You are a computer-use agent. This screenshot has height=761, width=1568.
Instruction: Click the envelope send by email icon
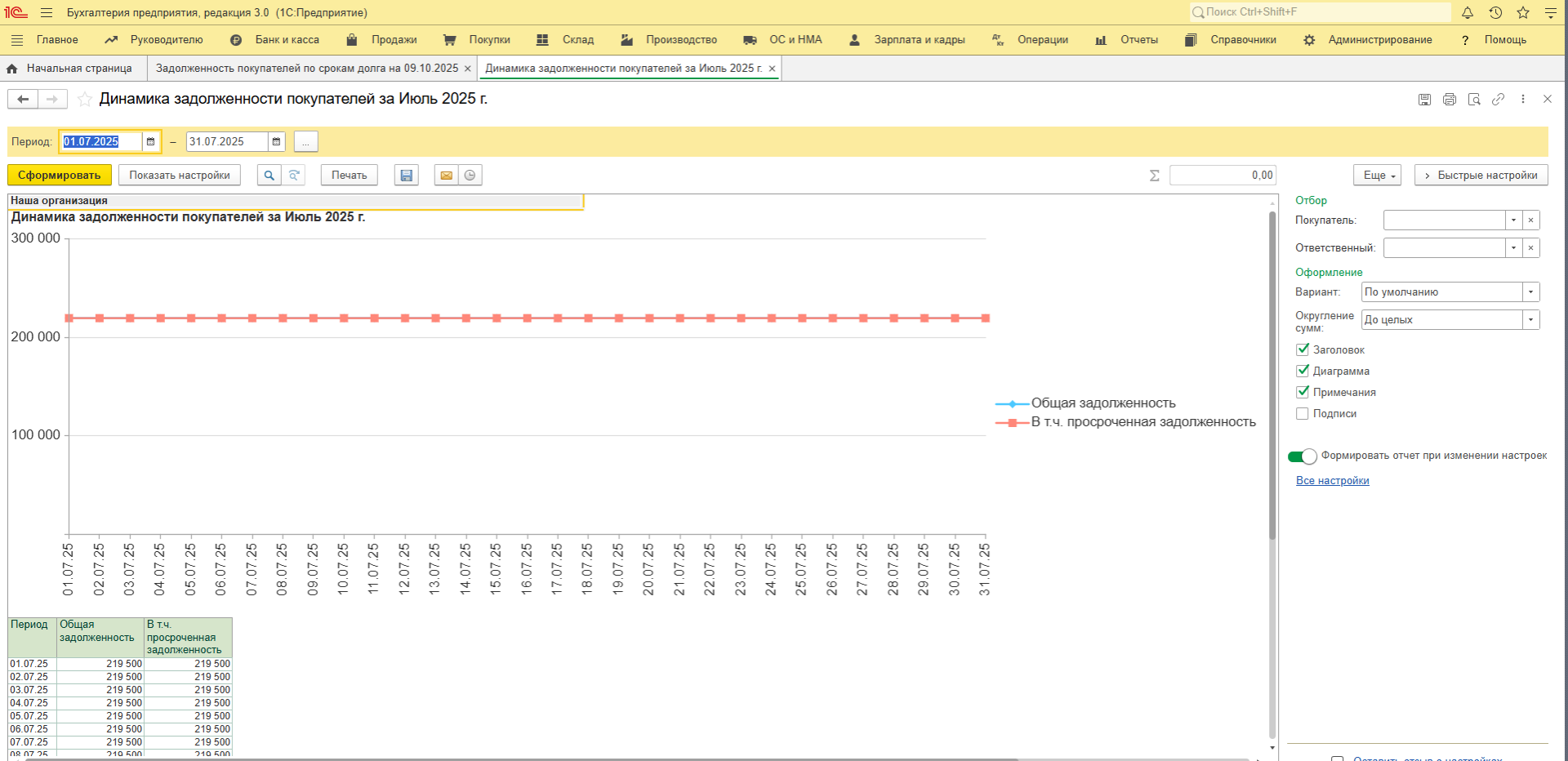coord(446,176)
